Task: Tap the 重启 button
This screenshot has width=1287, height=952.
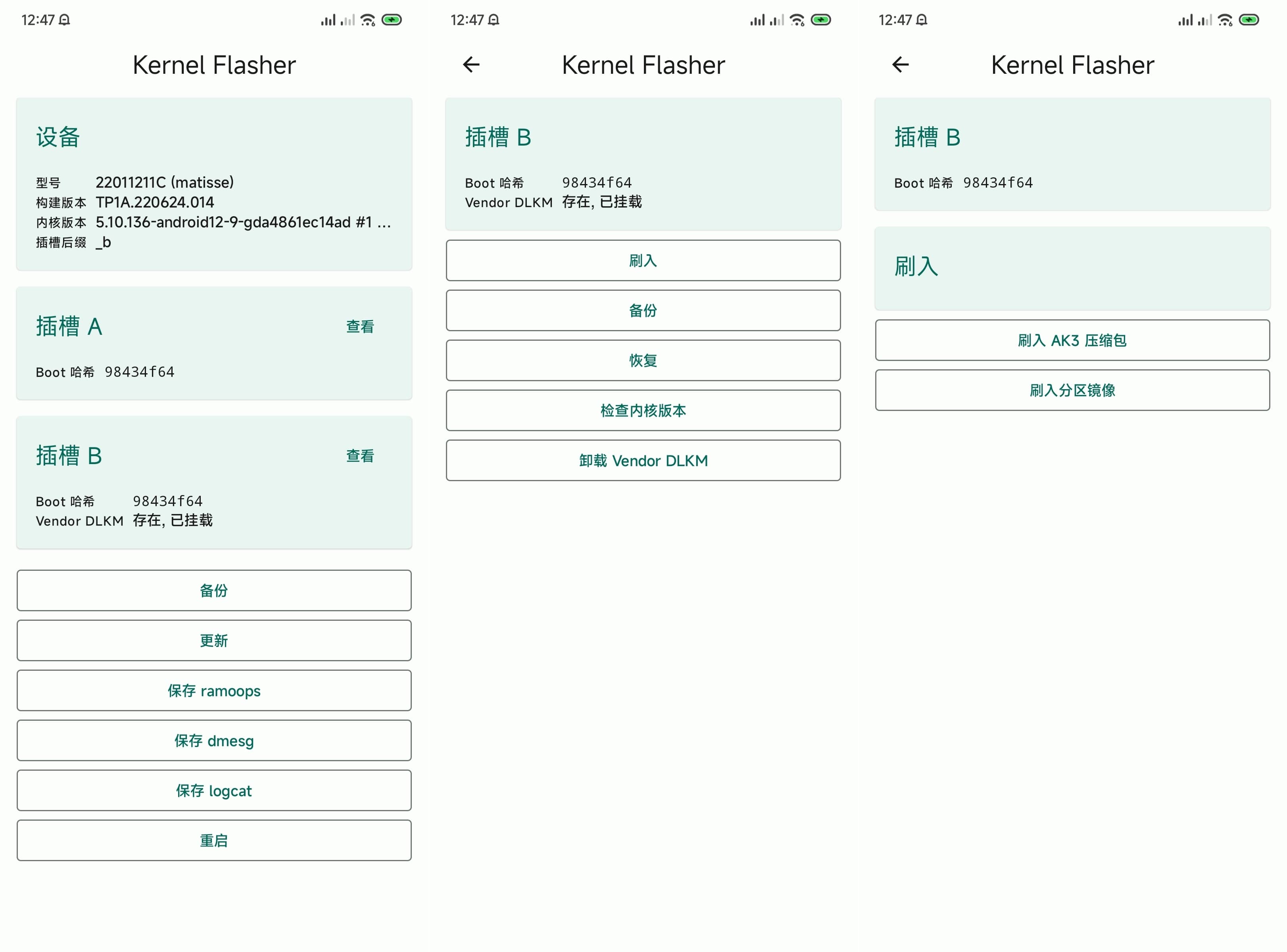Action: click(x=214, y=841)
